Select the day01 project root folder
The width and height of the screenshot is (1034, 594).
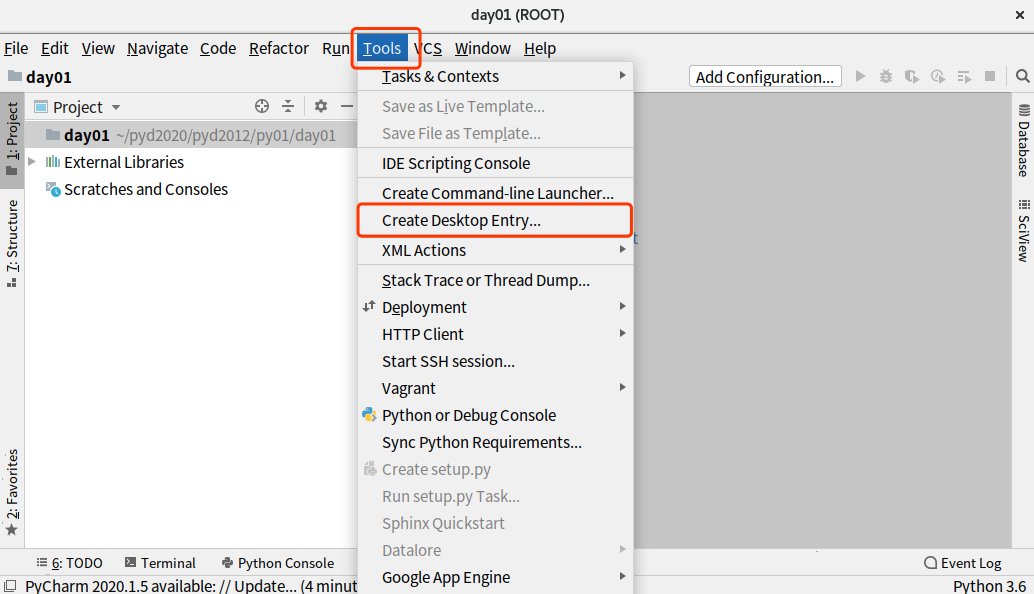(x=191, y=135)
